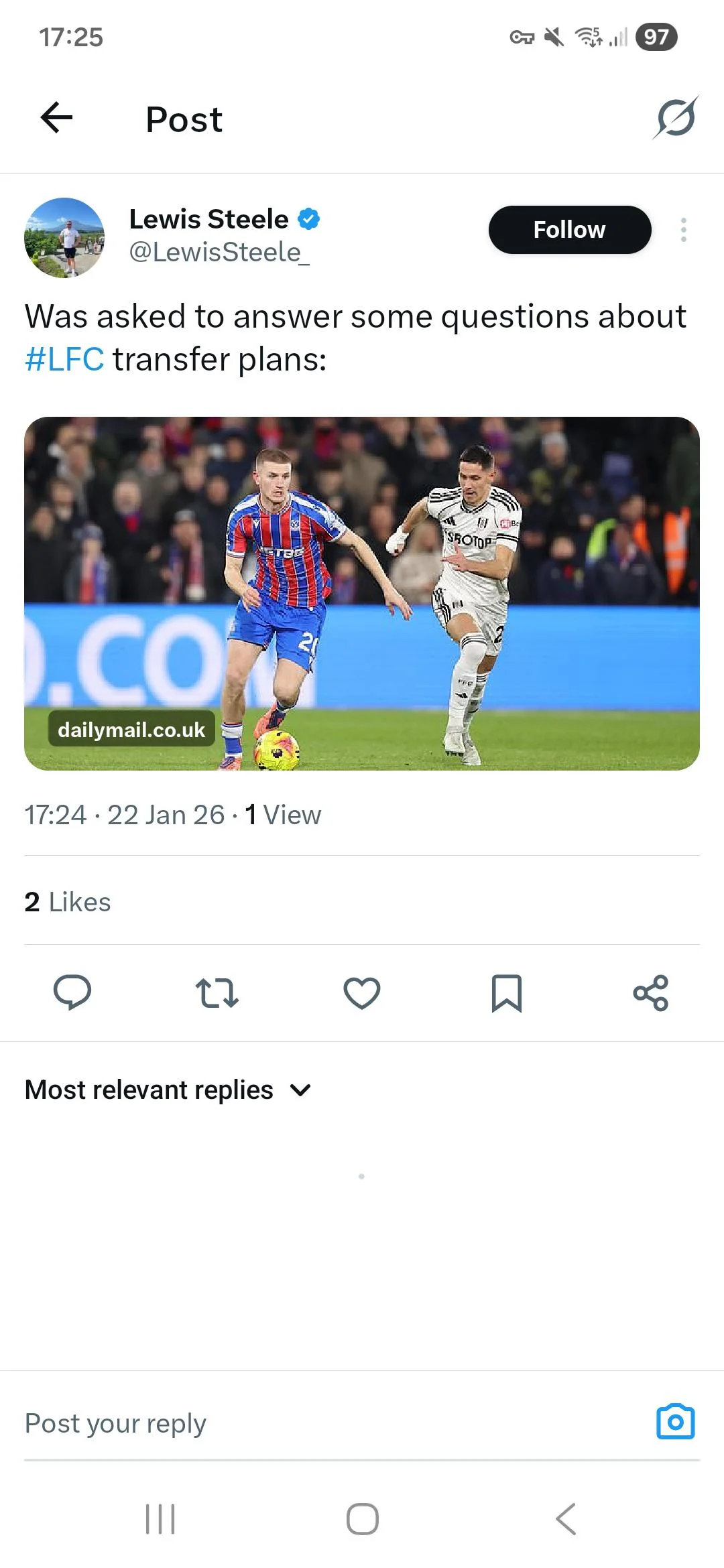This screenshot has width=724, height=1568.
Task: Open the reply speech bubble icon
Action: pos(72,992)
